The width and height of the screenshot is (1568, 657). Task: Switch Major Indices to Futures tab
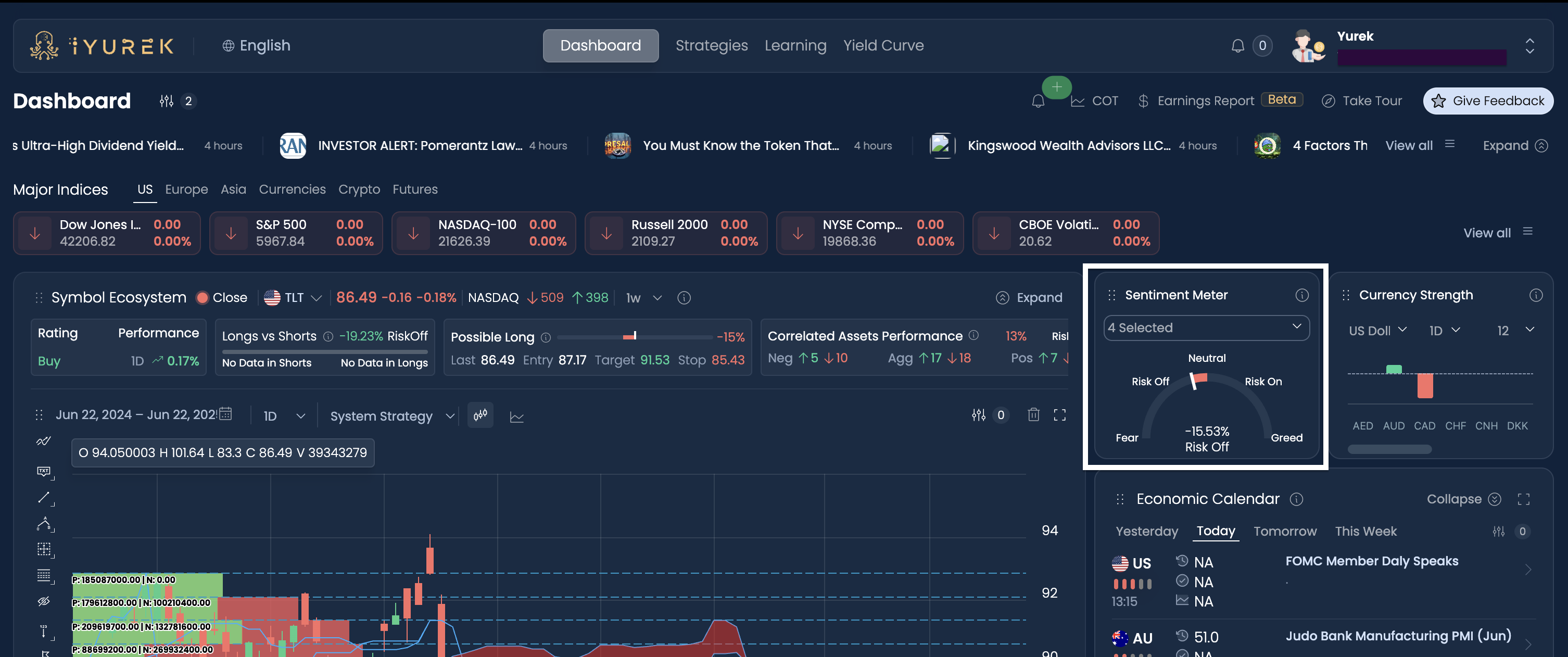pos(415,189)
